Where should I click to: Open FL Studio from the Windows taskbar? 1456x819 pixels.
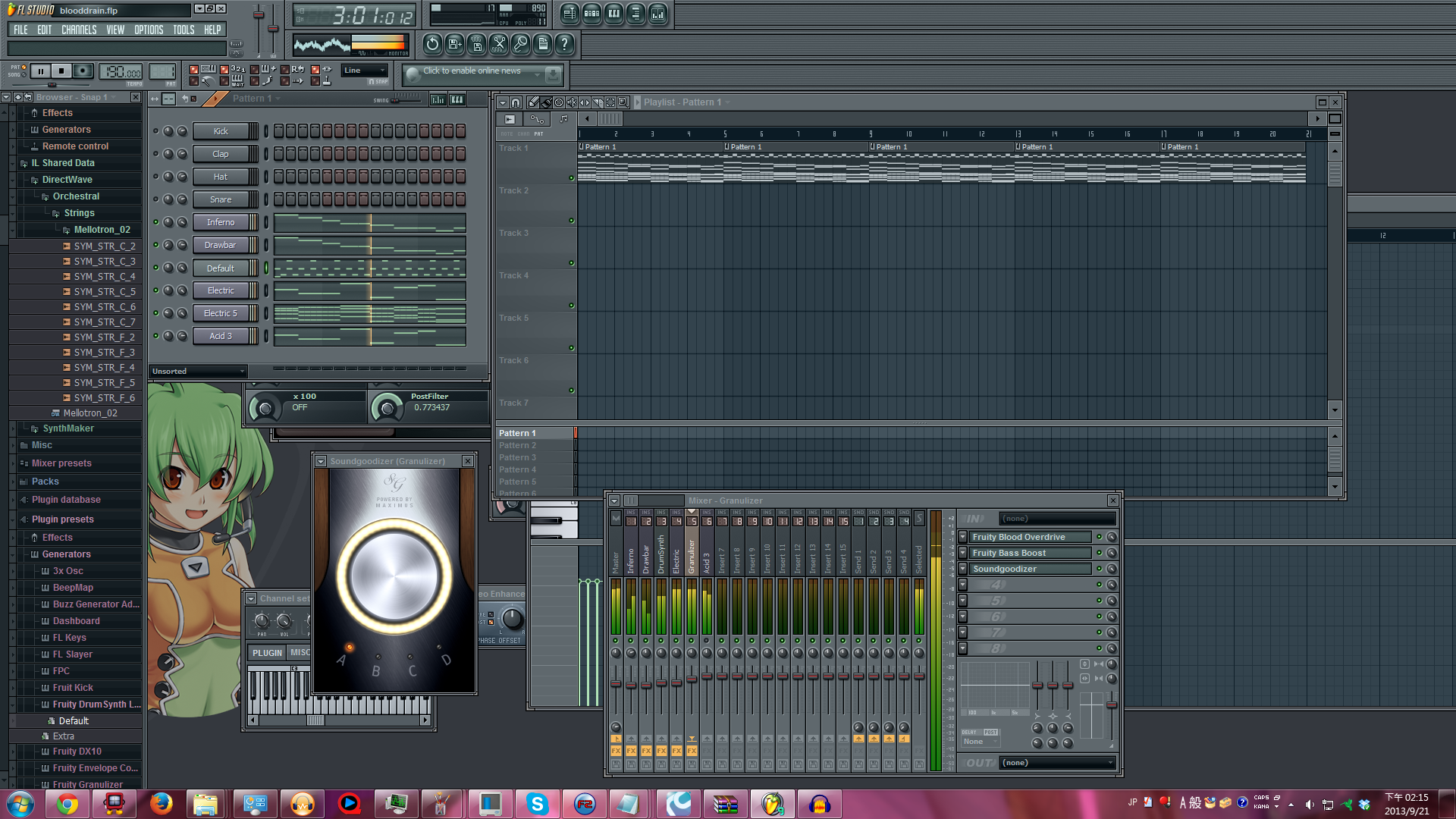772,804
